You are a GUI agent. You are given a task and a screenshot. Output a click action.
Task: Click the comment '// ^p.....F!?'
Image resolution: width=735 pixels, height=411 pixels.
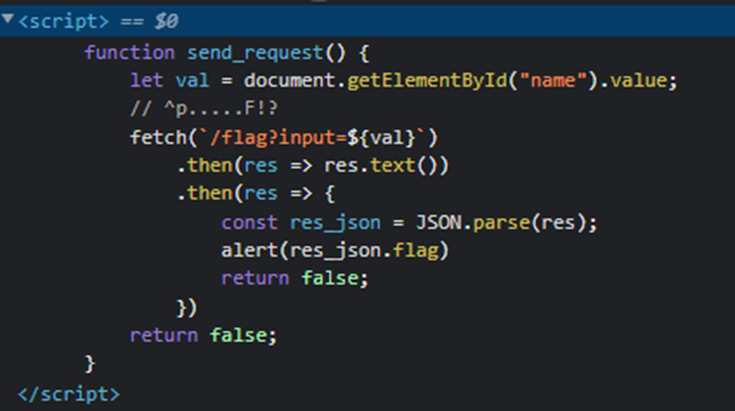coord(204,109)
